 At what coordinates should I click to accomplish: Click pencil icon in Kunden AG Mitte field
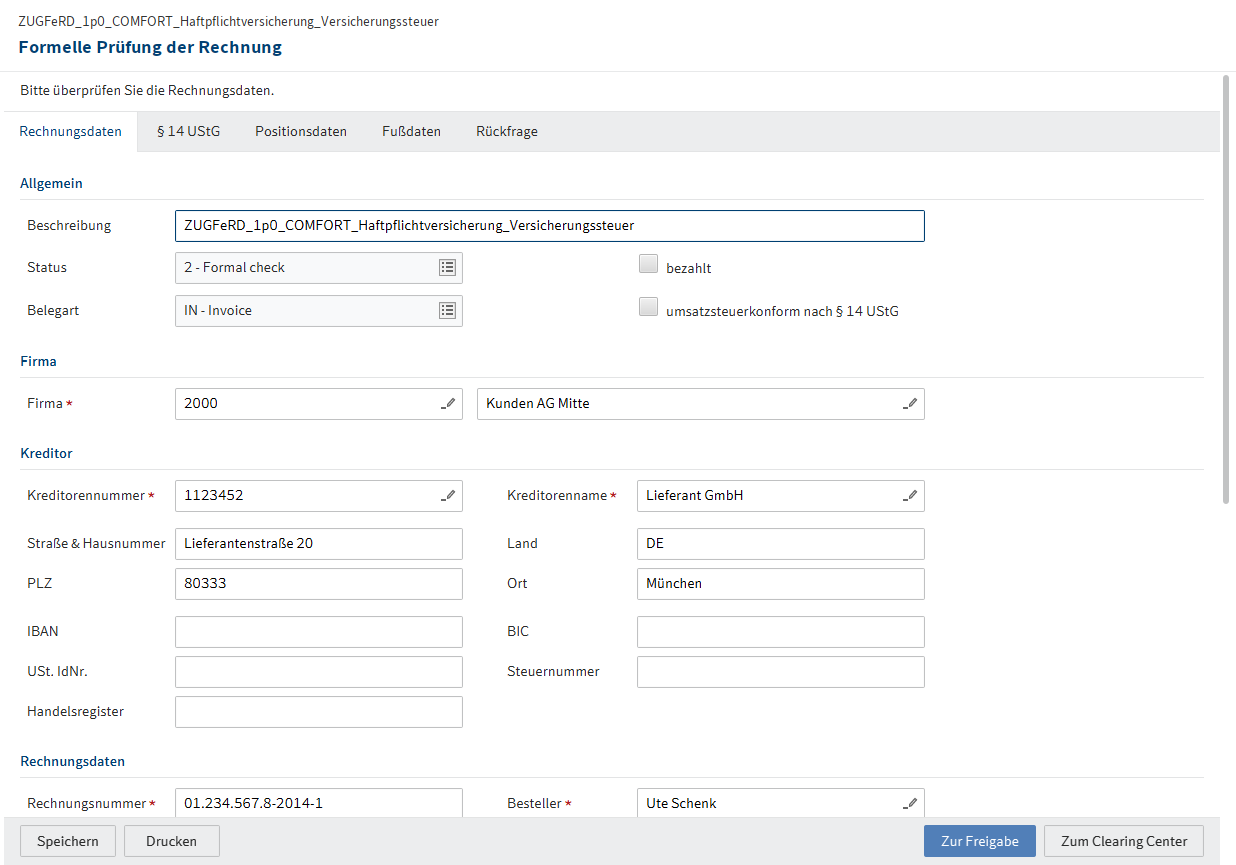tap(910, 404)
